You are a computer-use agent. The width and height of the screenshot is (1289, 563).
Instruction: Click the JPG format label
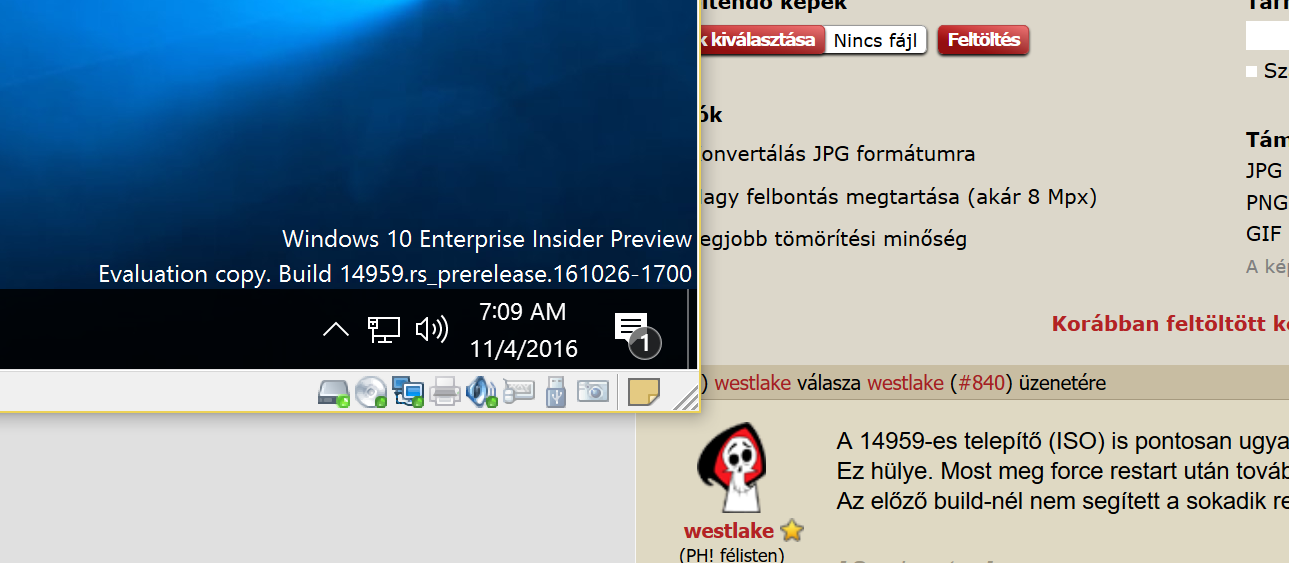click(x=1264, y=171)
